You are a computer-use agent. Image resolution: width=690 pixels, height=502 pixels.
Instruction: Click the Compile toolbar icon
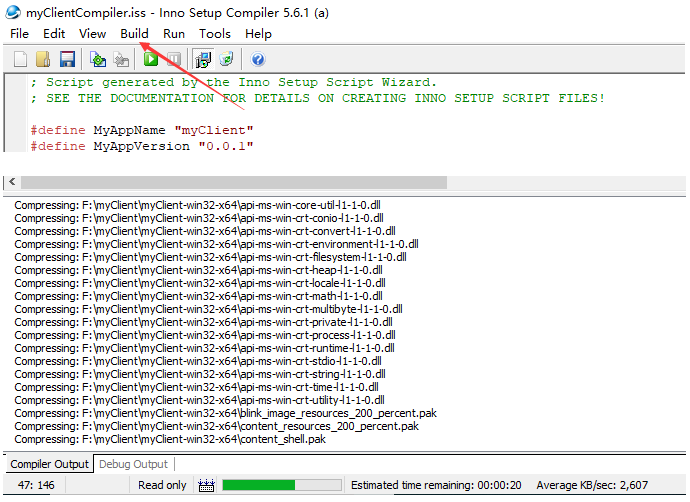pos(98,59)
